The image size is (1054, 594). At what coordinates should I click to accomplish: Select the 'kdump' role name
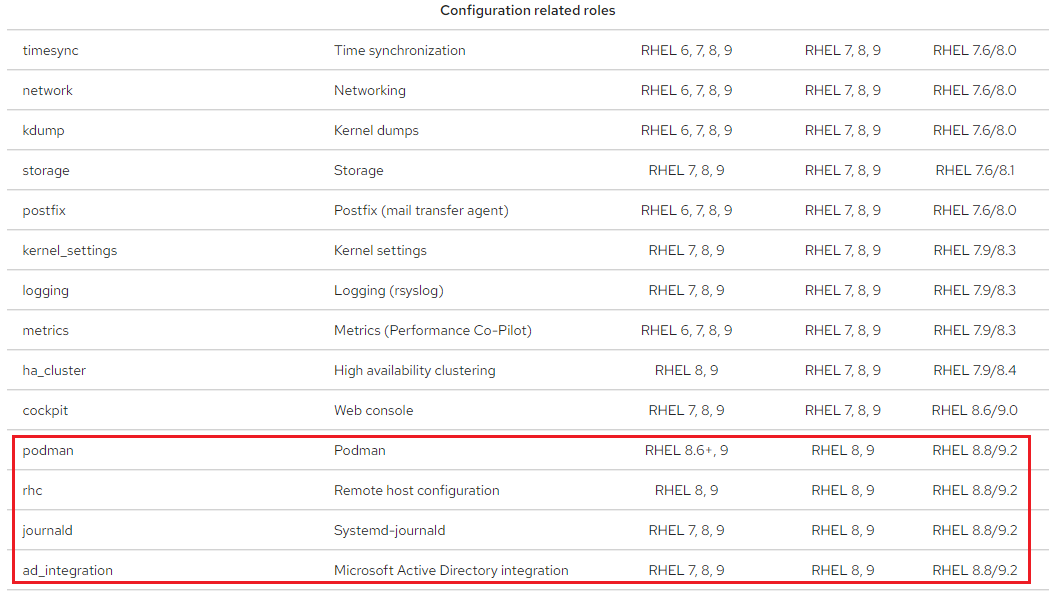pos(43,130)
